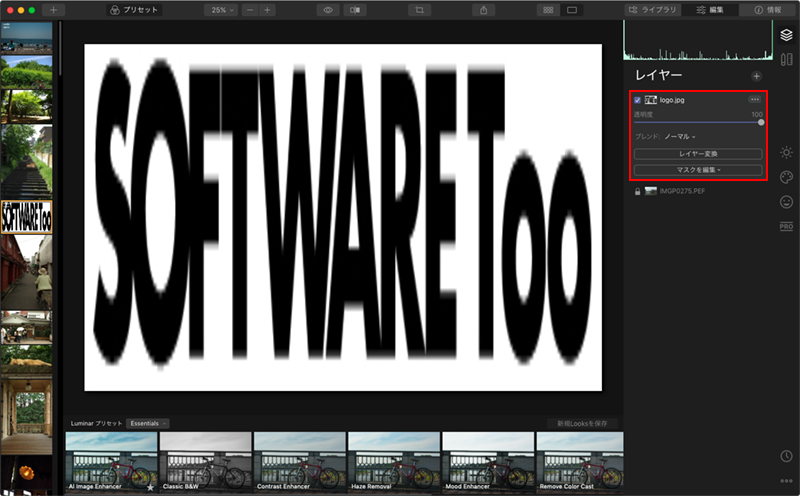Select the stone stairway filmstrip thumbnail
The width and height of the screenshot is (800, 496).
(27, 161)
